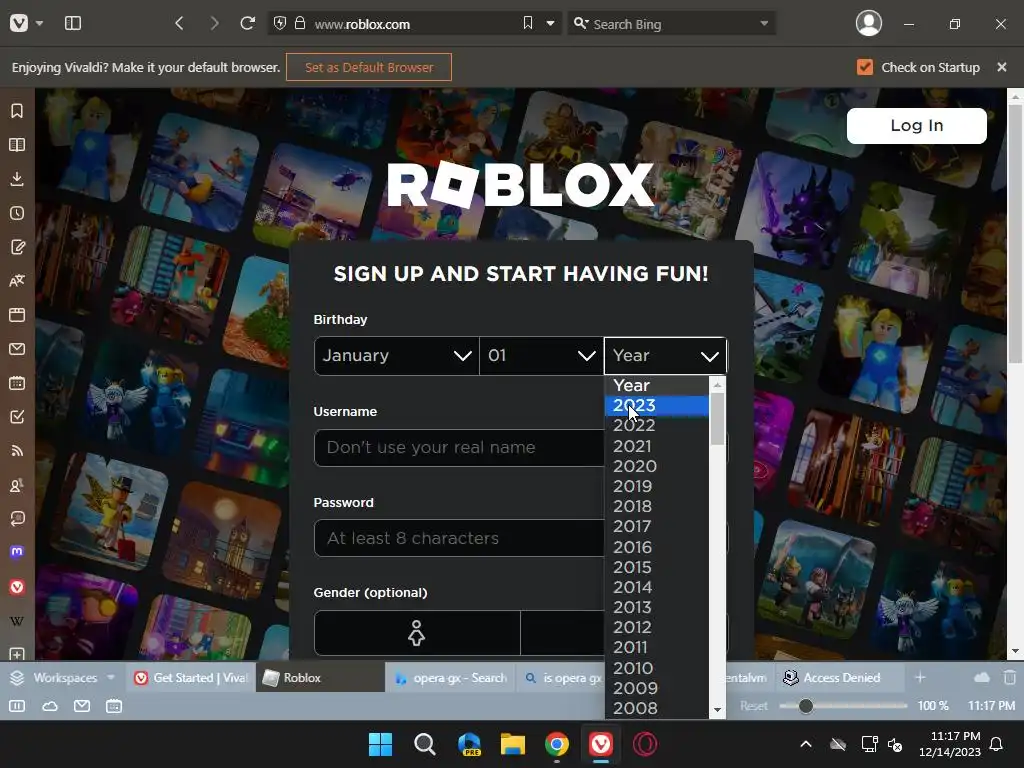
Task: Open the Feeds RSS panel
Action: pos(17,451)
